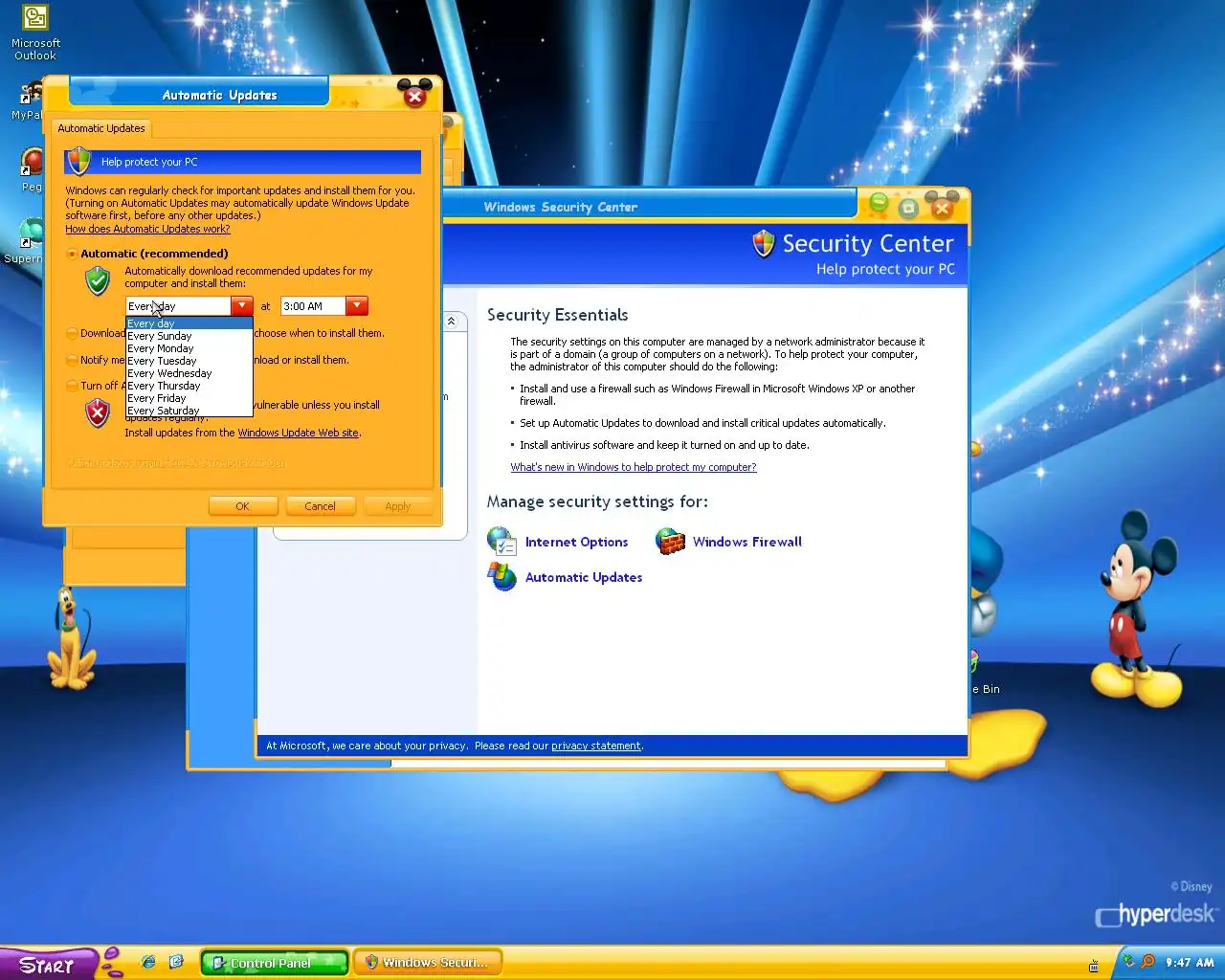Click the green check shield icon
Viewport: 1225px width, 980px height.
click(98, 280)
